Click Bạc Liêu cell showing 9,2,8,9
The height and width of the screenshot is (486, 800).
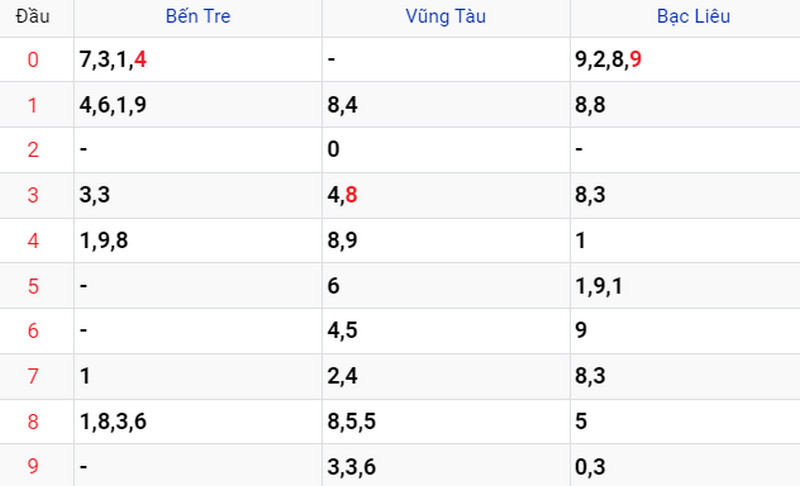(x=685, y=60)
